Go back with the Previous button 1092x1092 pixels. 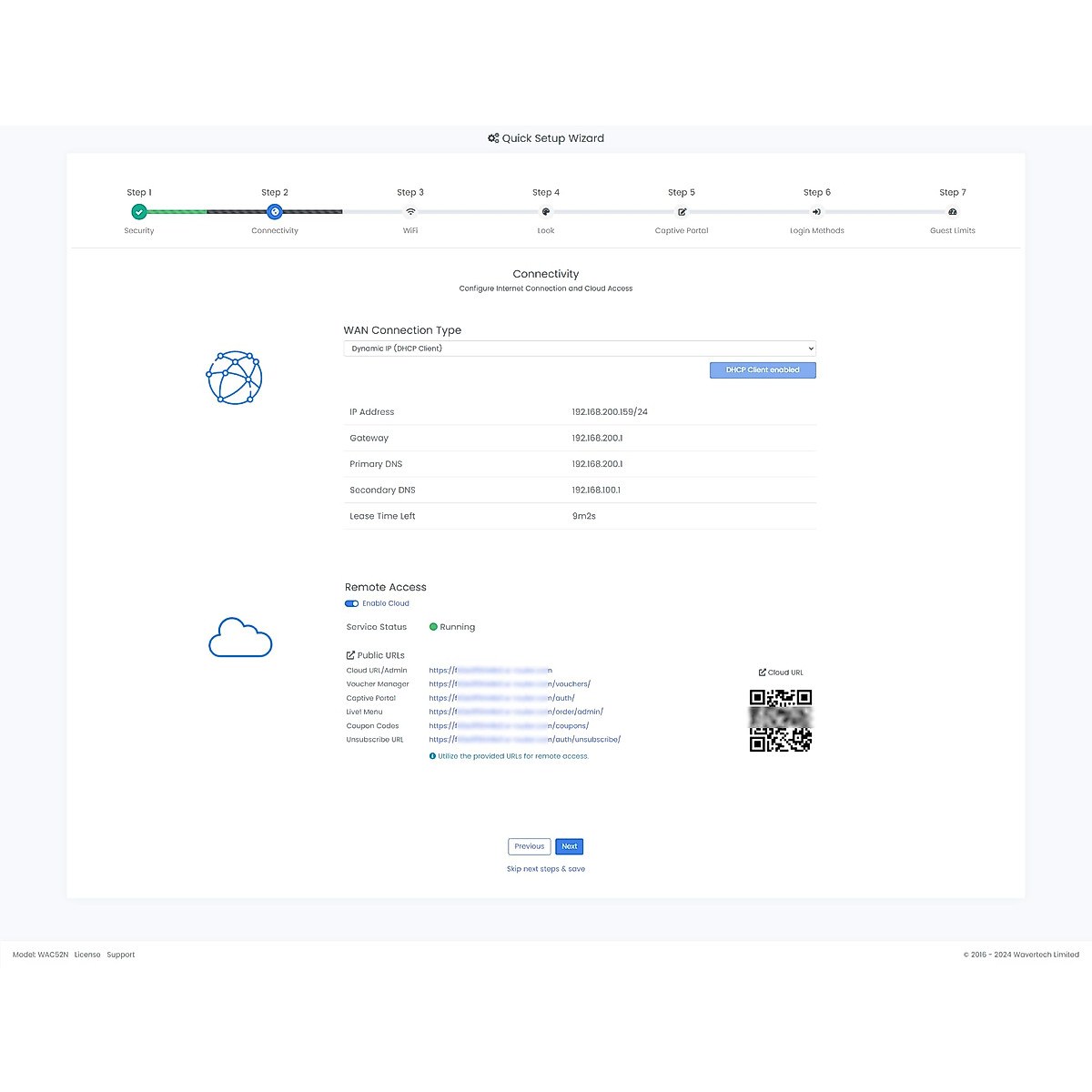[529, 846]
